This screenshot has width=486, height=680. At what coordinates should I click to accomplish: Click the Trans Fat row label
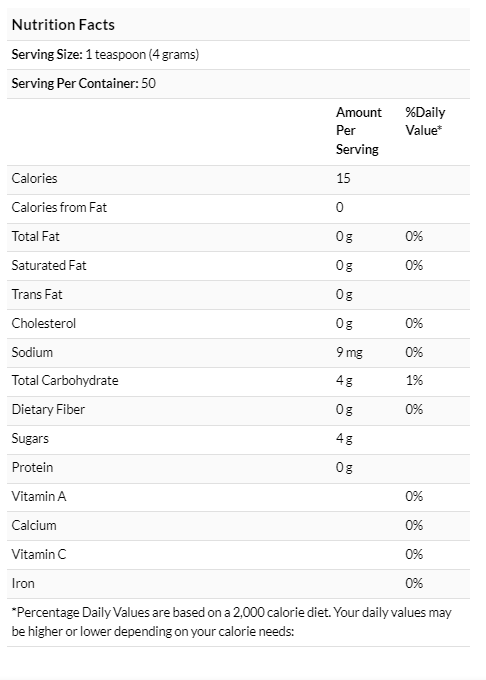pyautogui.click(x=37, y=294)
